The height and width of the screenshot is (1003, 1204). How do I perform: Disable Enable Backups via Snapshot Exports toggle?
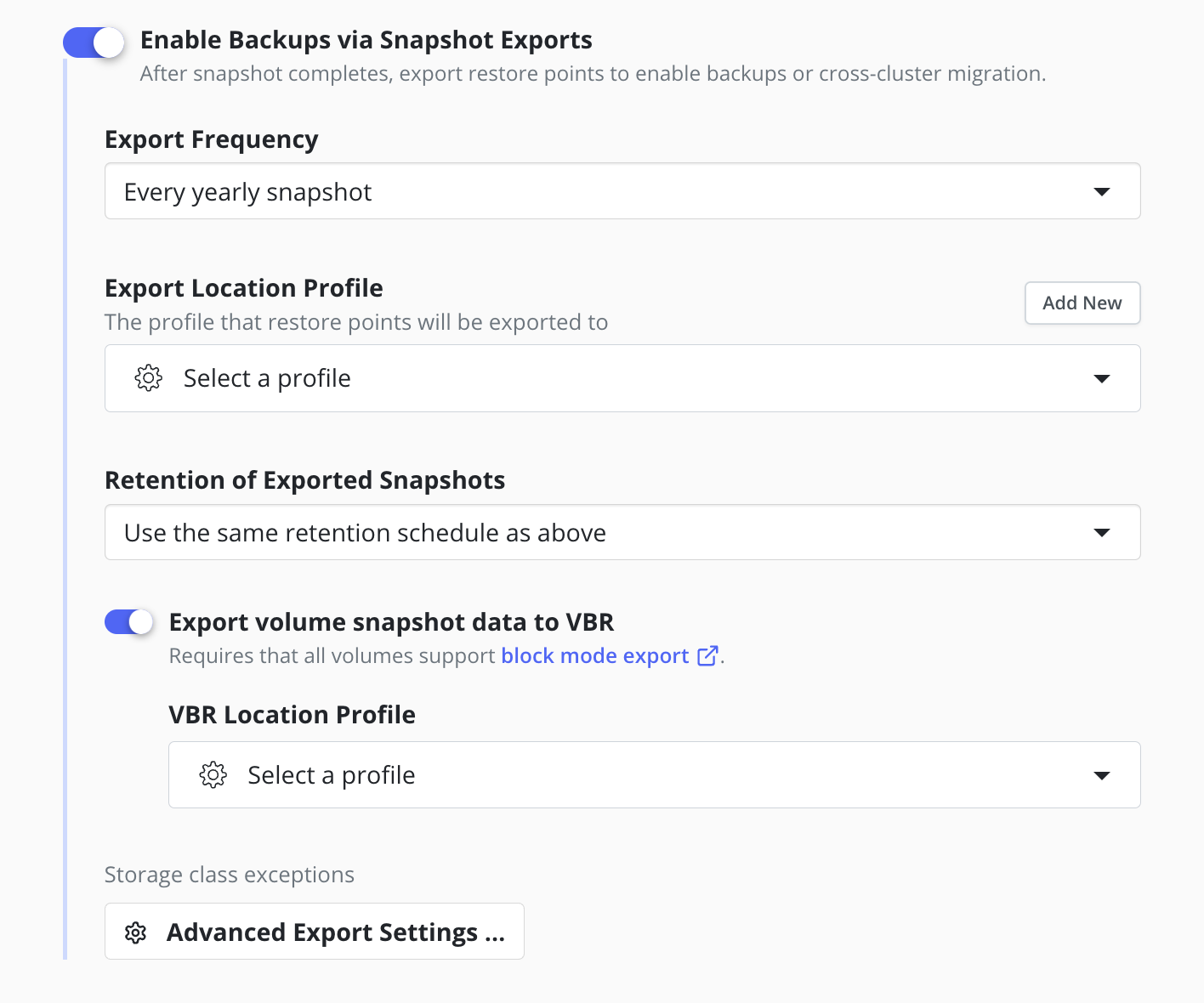(x=94, y=42)
